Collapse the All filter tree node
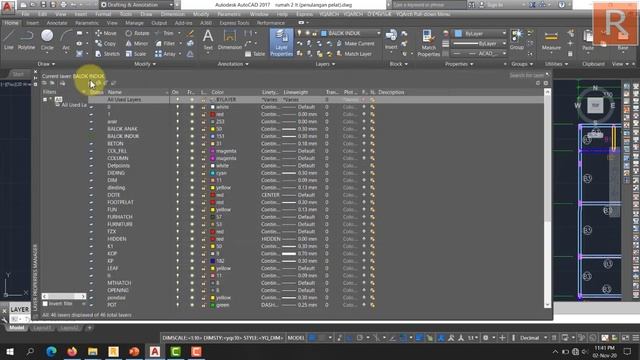 45,100
